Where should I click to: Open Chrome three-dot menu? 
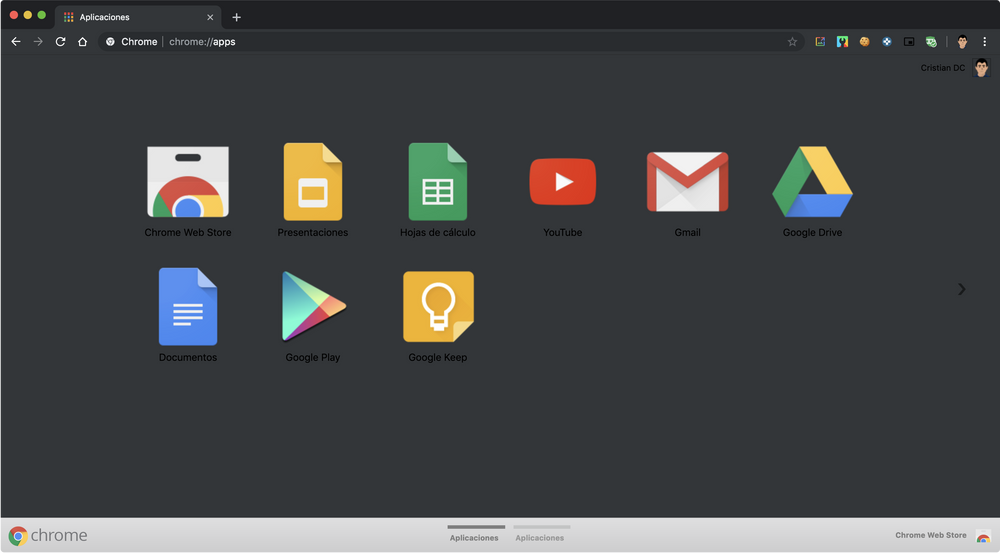click(x=985, y=42)
